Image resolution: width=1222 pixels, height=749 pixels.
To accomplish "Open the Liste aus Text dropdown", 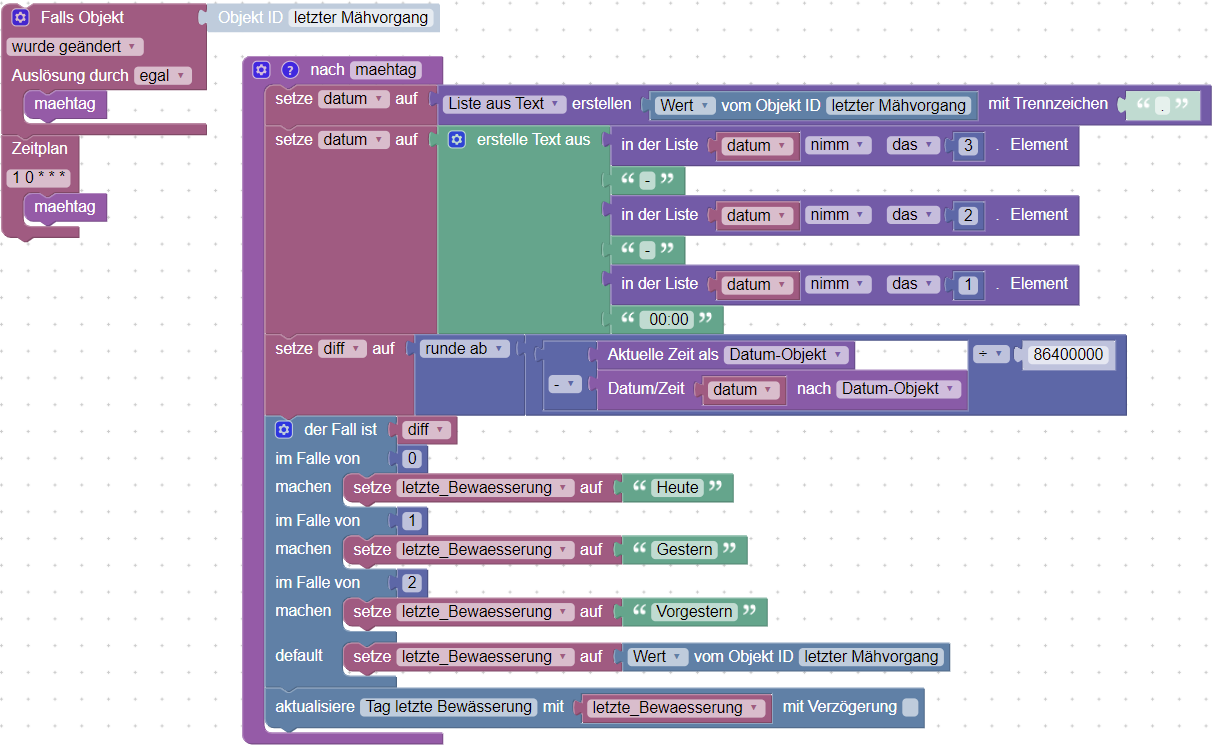I will pos(505,104).
